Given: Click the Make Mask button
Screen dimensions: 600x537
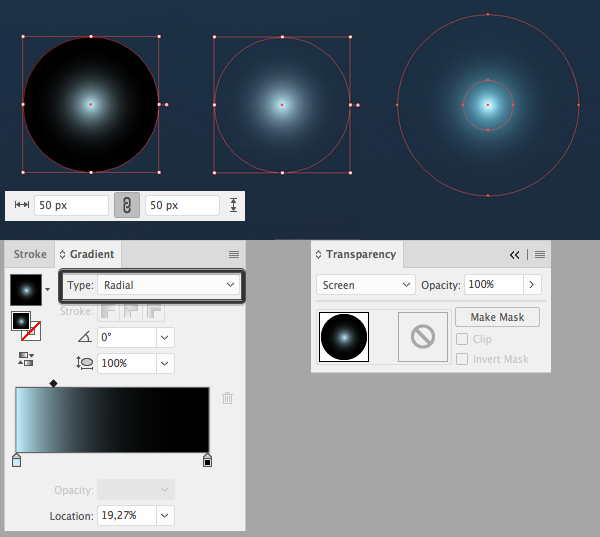Looking at the screenshot, I should click(497, 317).
